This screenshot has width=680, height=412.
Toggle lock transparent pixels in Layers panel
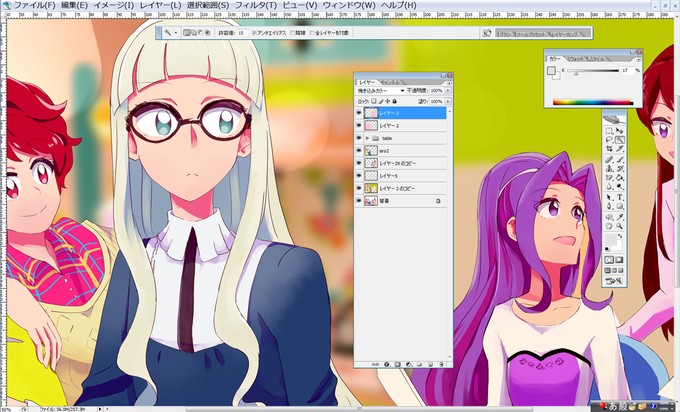[x=374, y=101]
